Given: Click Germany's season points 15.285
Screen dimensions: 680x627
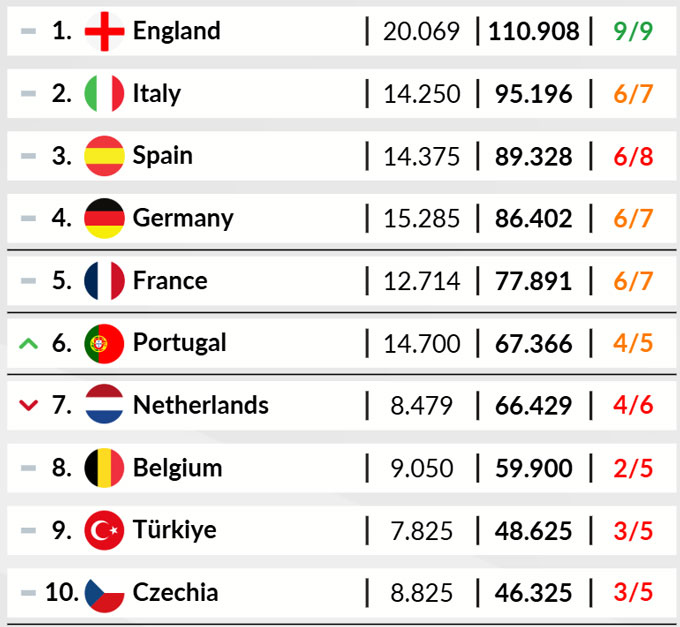Looking at the screenshot, I should (x=421, y=218).
